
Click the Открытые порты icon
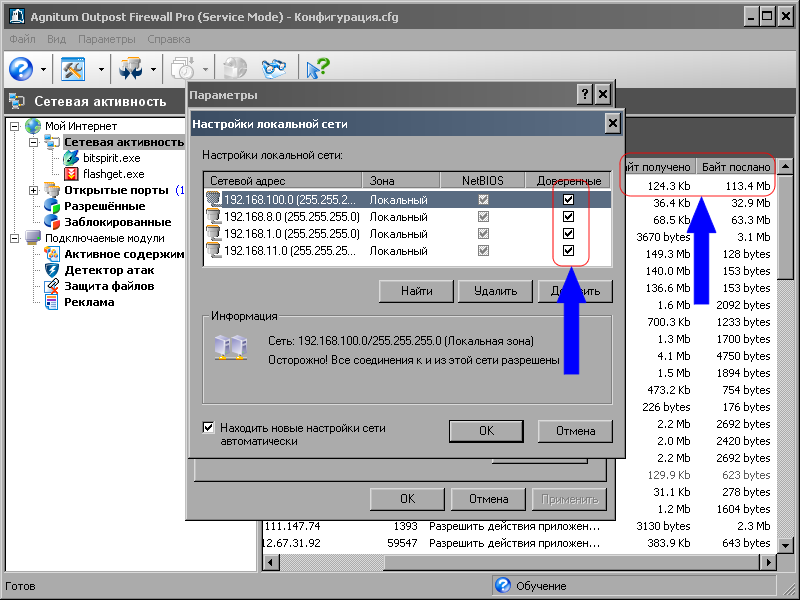(52, 190)
